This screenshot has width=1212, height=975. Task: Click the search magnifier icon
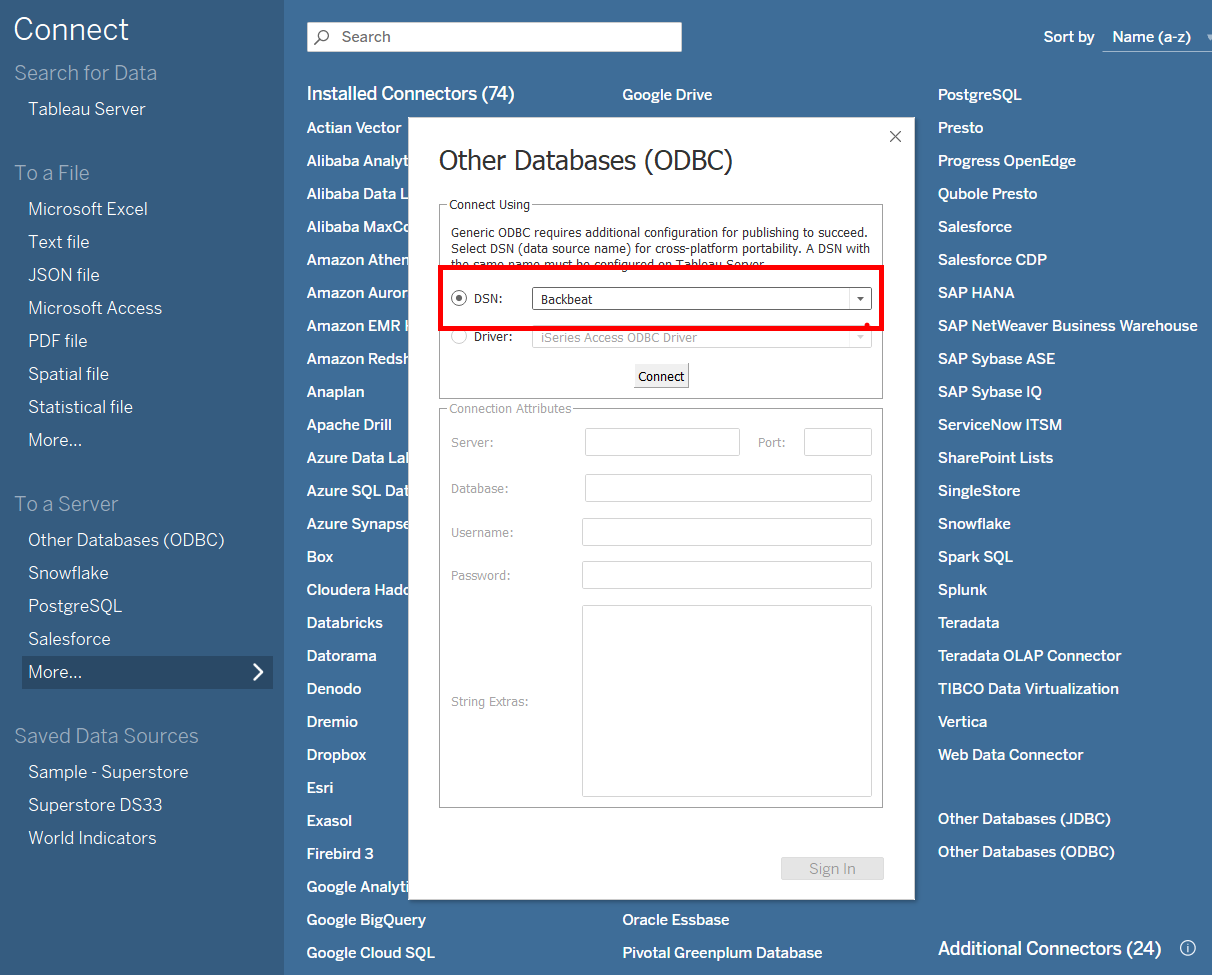coord(322,37)
